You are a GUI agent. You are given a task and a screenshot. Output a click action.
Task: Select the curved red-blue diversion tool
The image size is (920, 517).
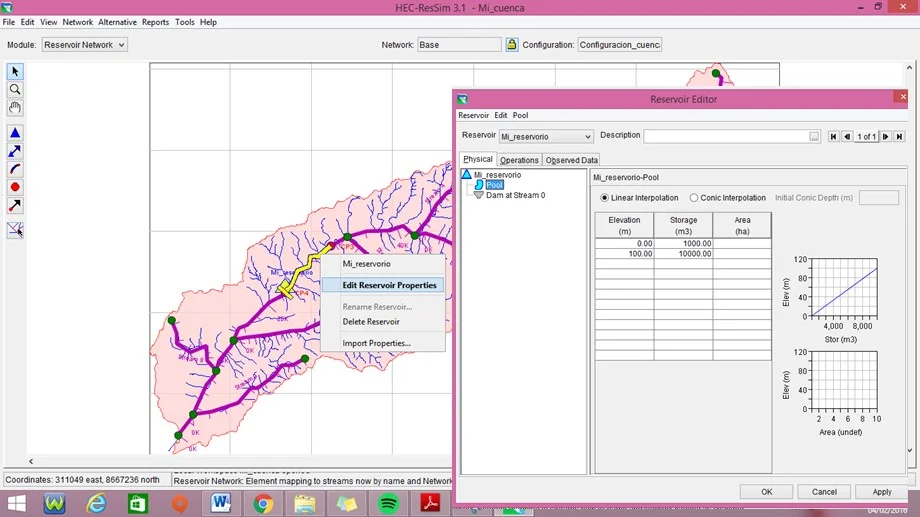[15, 170]
